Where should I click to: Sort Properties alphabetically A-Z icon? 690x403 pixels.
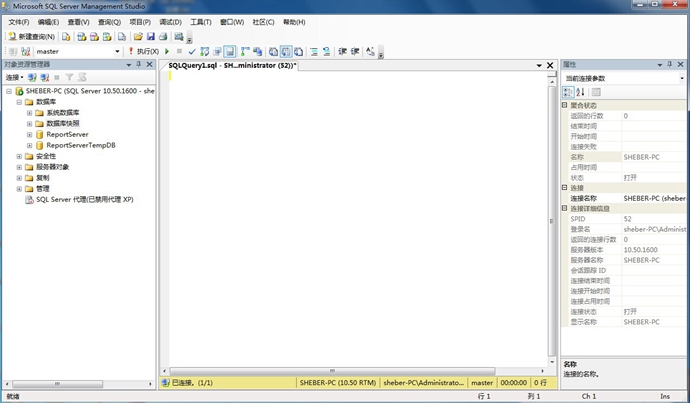click(x=580, y=92)
